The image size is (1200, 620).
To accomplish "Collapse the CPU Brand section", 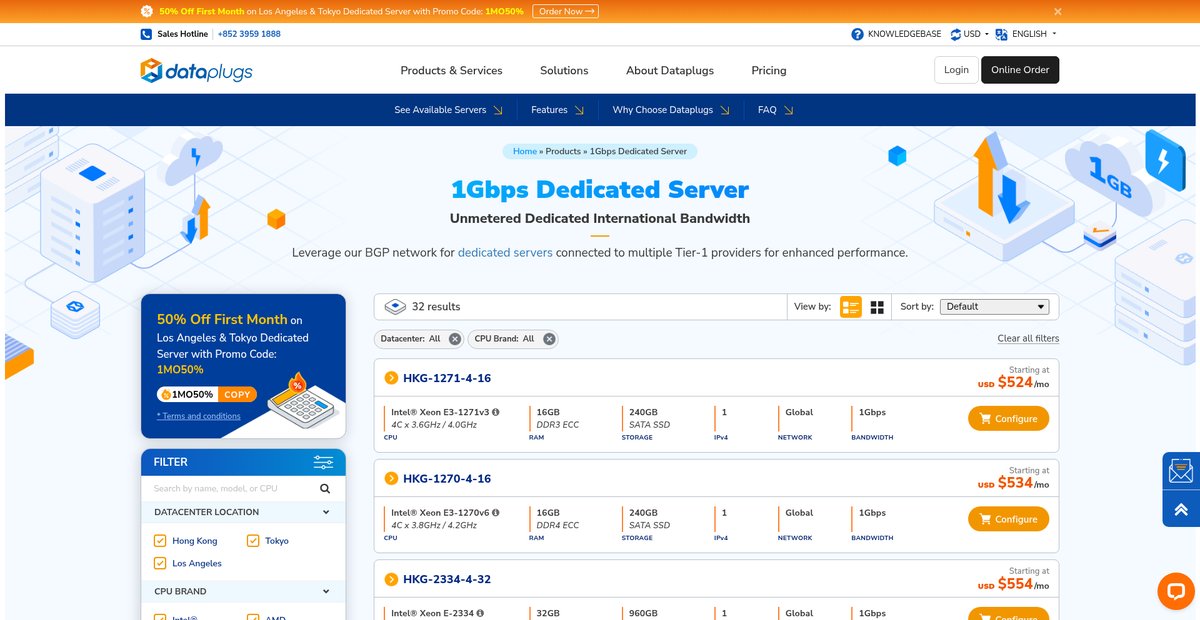I will click(243, 591).
